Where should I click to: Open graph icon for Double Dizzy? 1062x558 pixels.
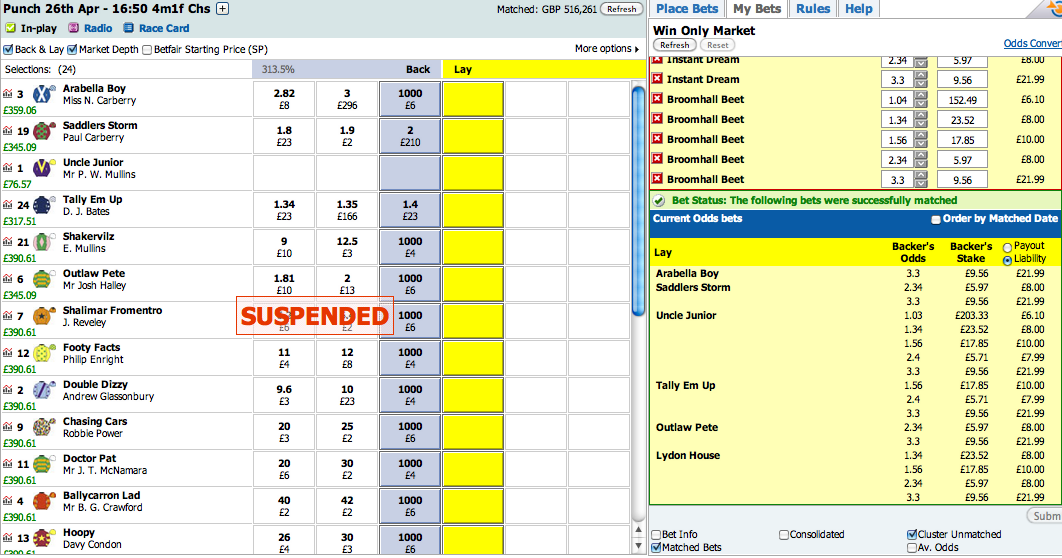coord(7,390)
